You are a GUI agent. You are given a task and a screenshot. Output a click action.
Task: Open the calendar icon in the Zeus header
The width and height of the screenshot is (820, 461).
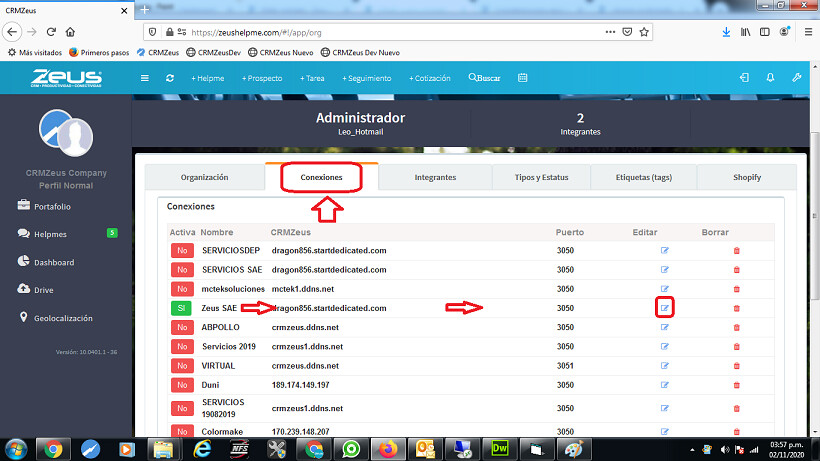click(522, 77)
